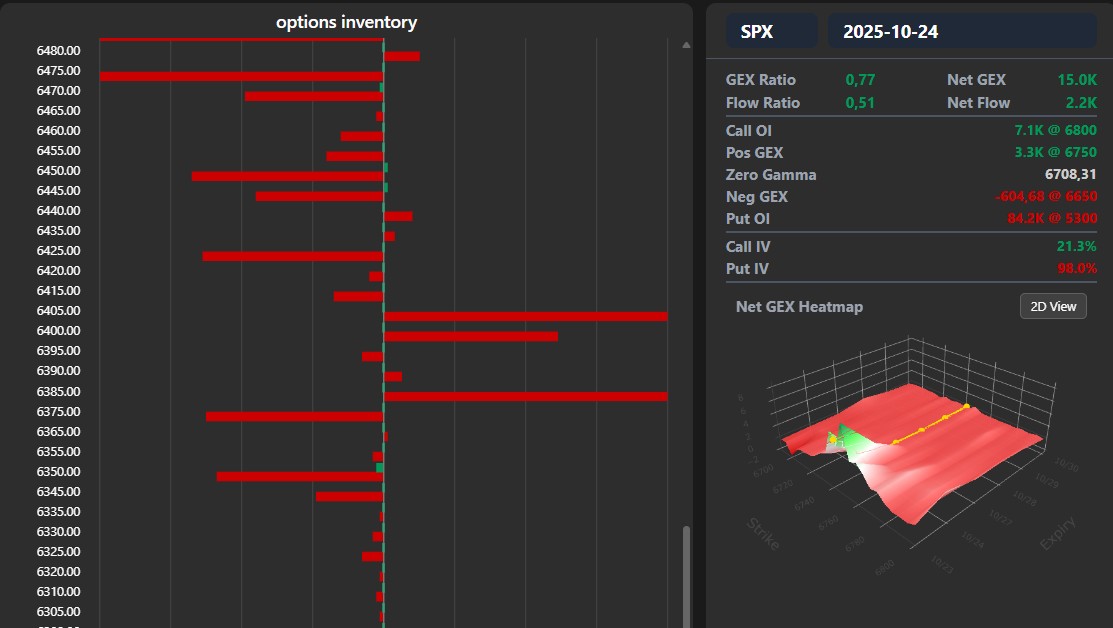Click the long red bar at 6405.00
This screenshot has height=628, width=1113.
tap(525, 316)
